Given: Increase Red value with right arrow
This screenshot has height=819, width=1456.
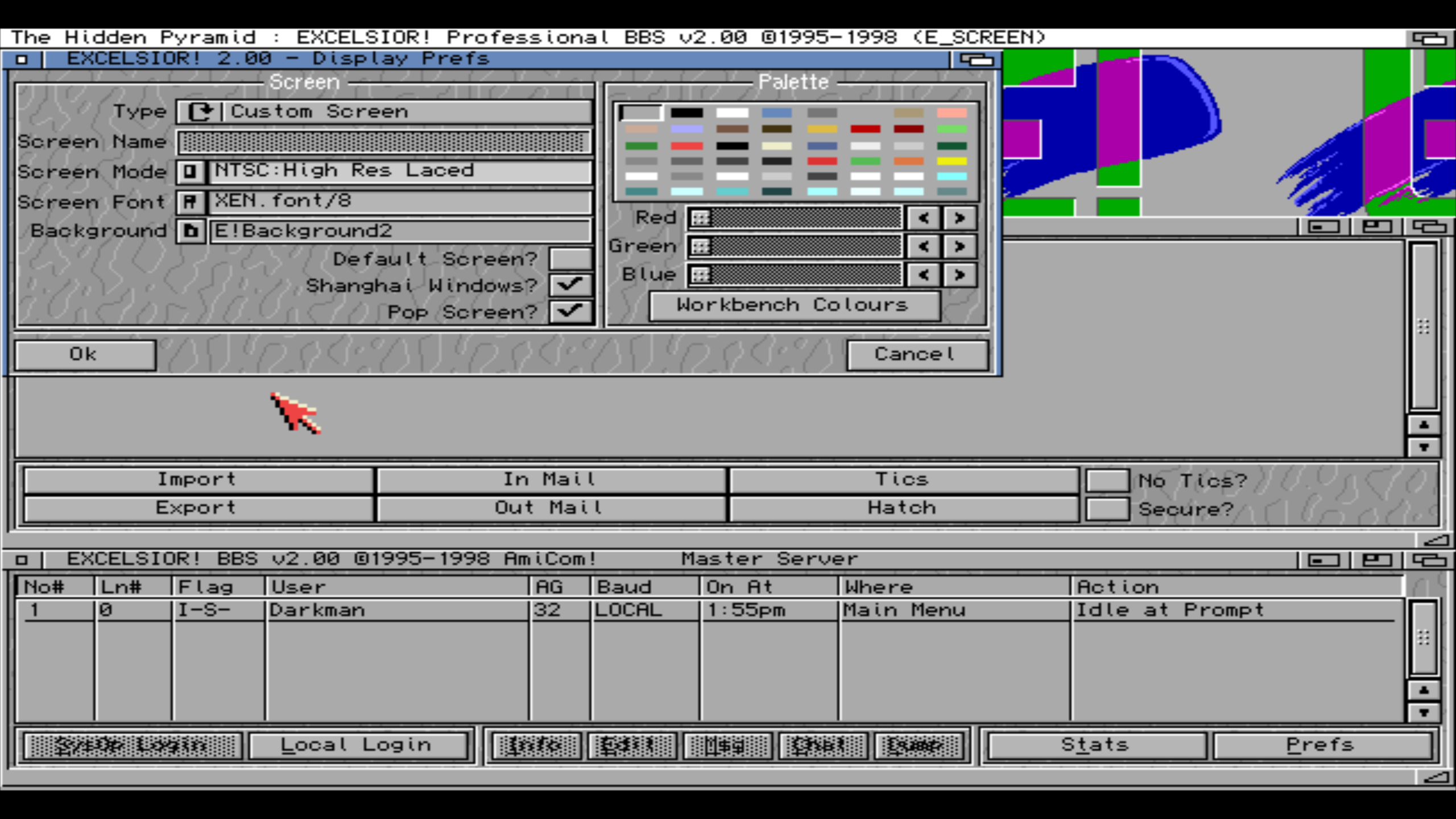Looking at the screenshot, I should (x=959, y=218).
